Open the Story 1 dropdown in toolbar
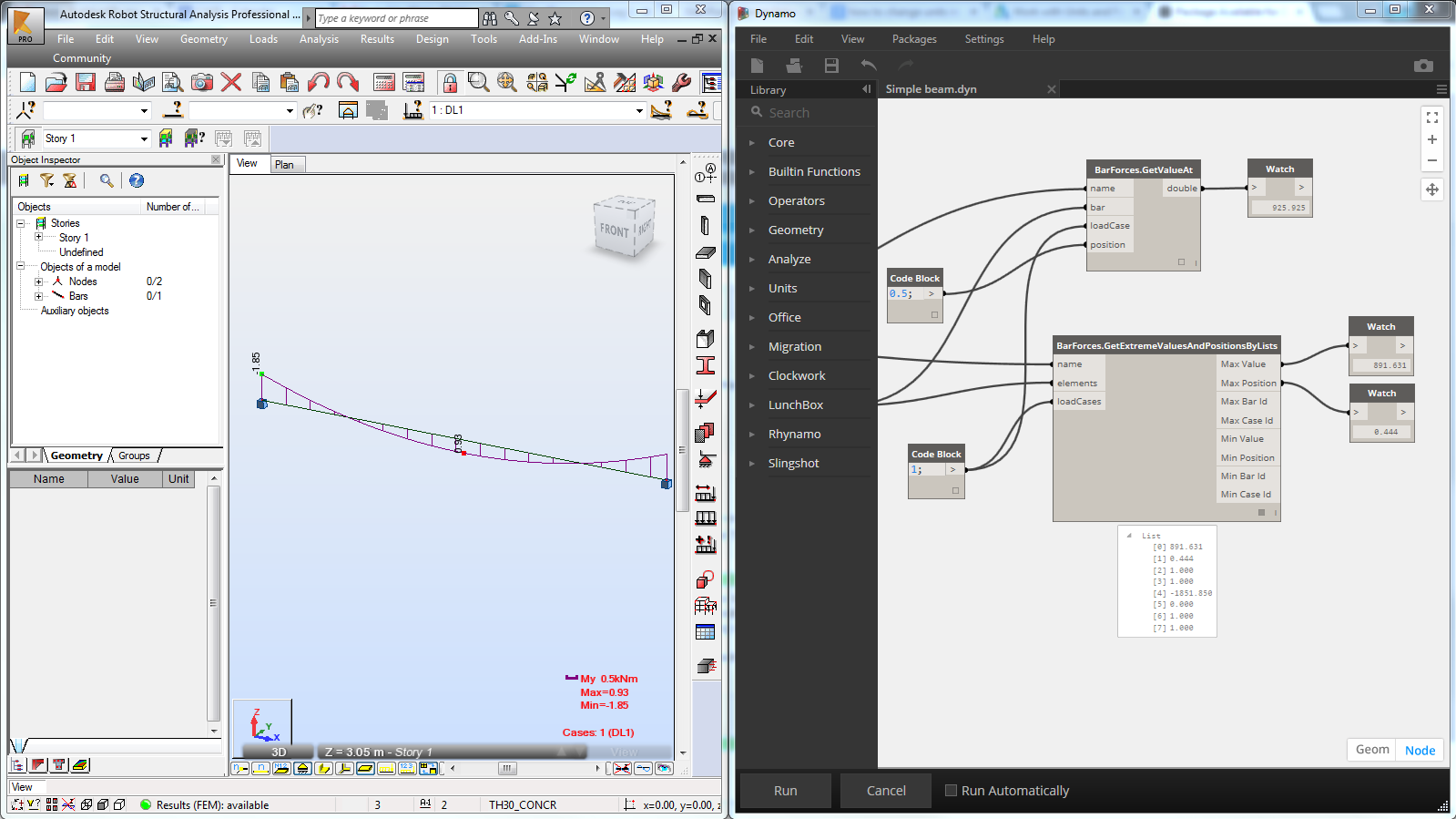 point(144,138)
